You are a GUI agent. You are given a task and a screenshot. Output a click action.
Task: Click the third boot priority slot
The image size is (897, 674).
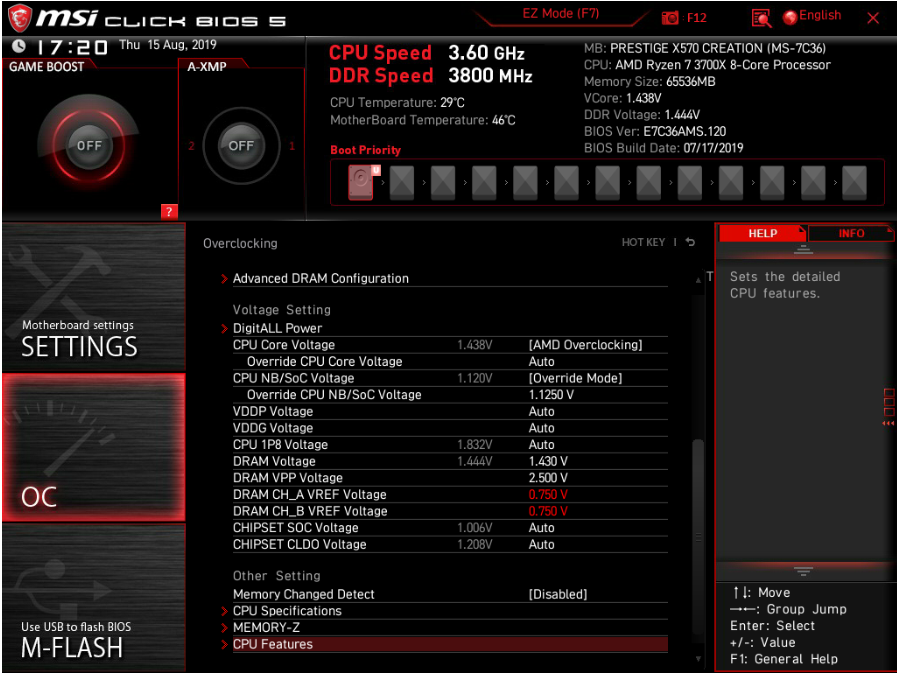click(x=443, y=183)
